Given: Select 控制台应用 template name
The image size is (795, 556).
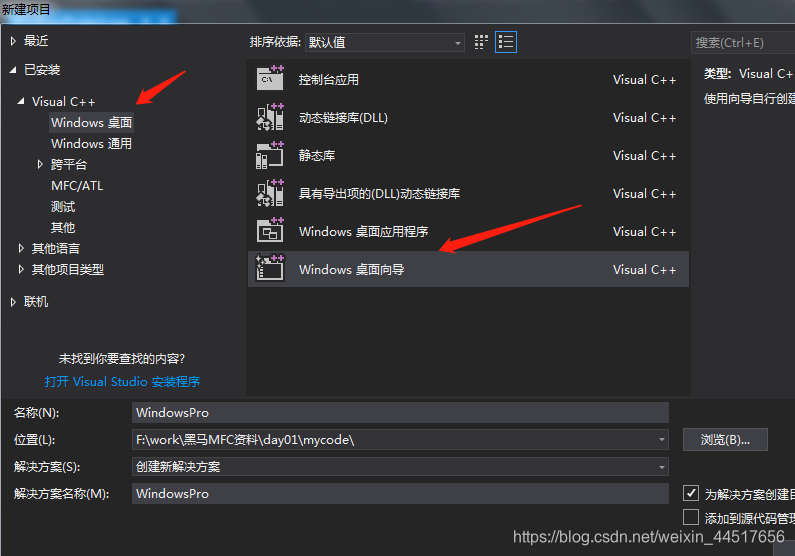Looking at the screenshot, I should pos(329,80).
